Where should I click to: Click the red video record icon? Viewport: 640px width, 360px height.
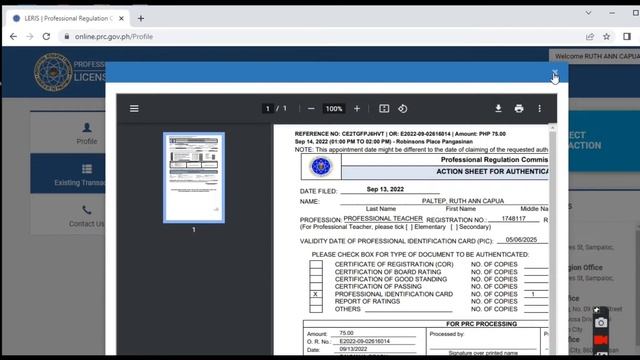click(x=601, y=340)
